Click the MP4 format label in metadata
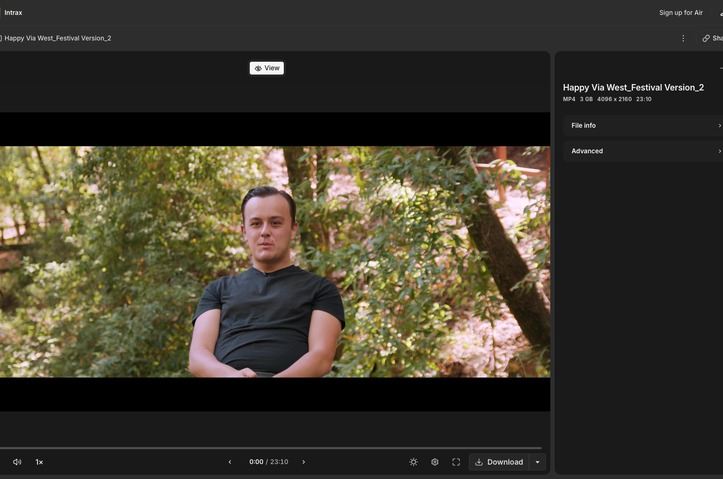Screen dimensions: 723x479 tap(569, 99)
